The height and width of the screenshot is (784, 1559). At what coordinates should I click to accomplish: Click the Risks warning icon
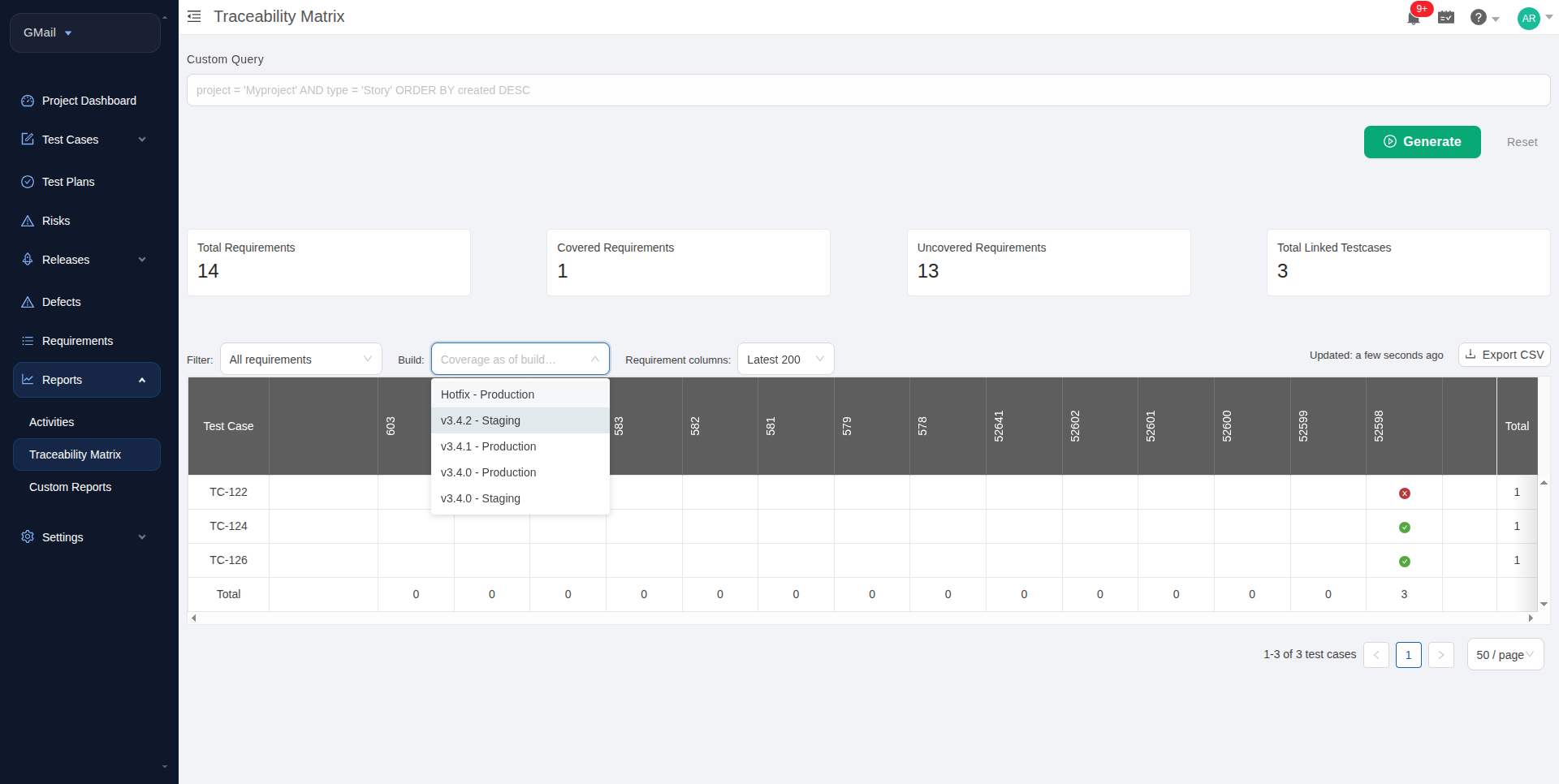tap(28, 221)
